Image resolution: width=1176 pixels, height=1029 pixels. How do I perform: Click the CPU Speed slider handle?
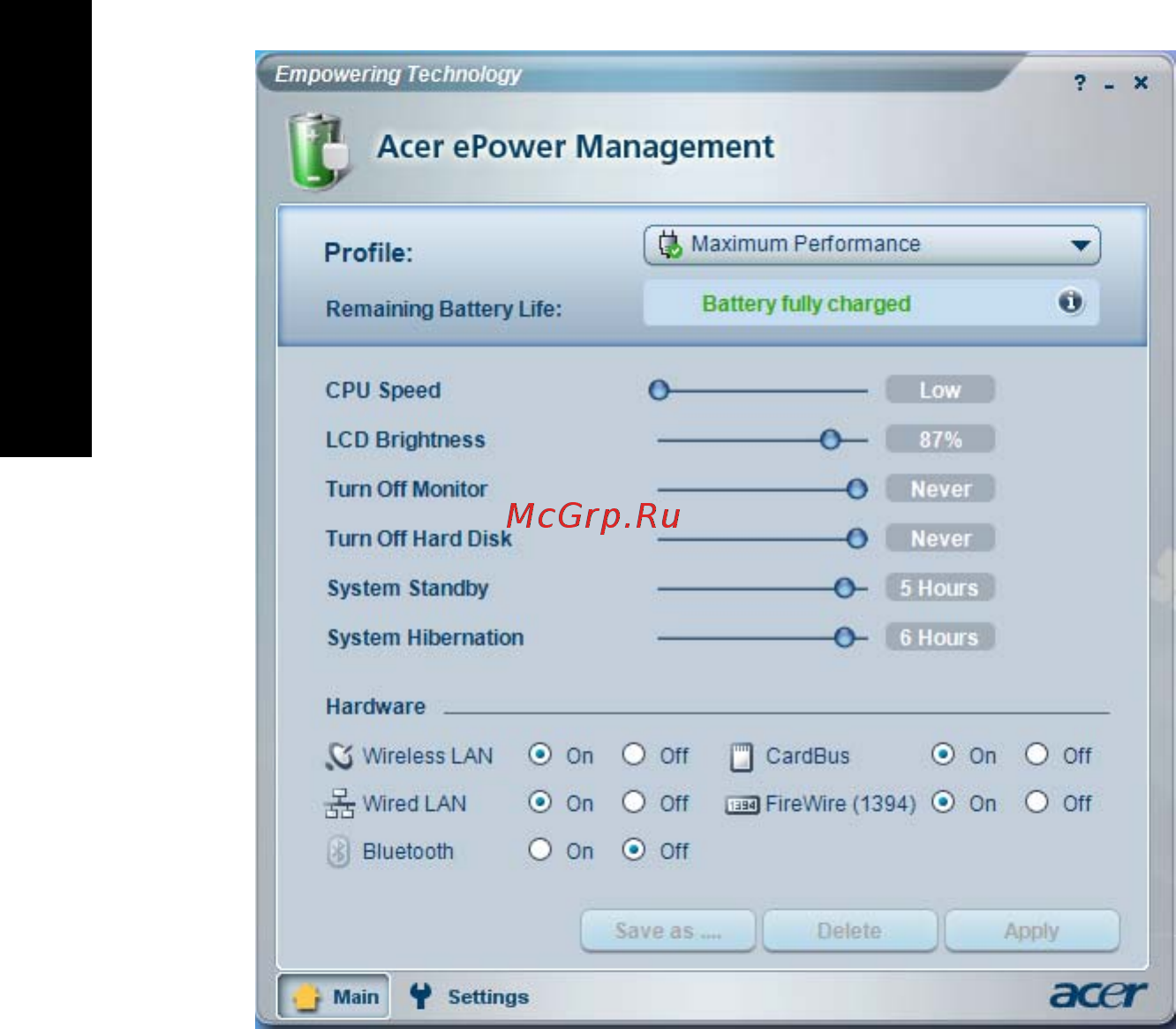point(659,390)
